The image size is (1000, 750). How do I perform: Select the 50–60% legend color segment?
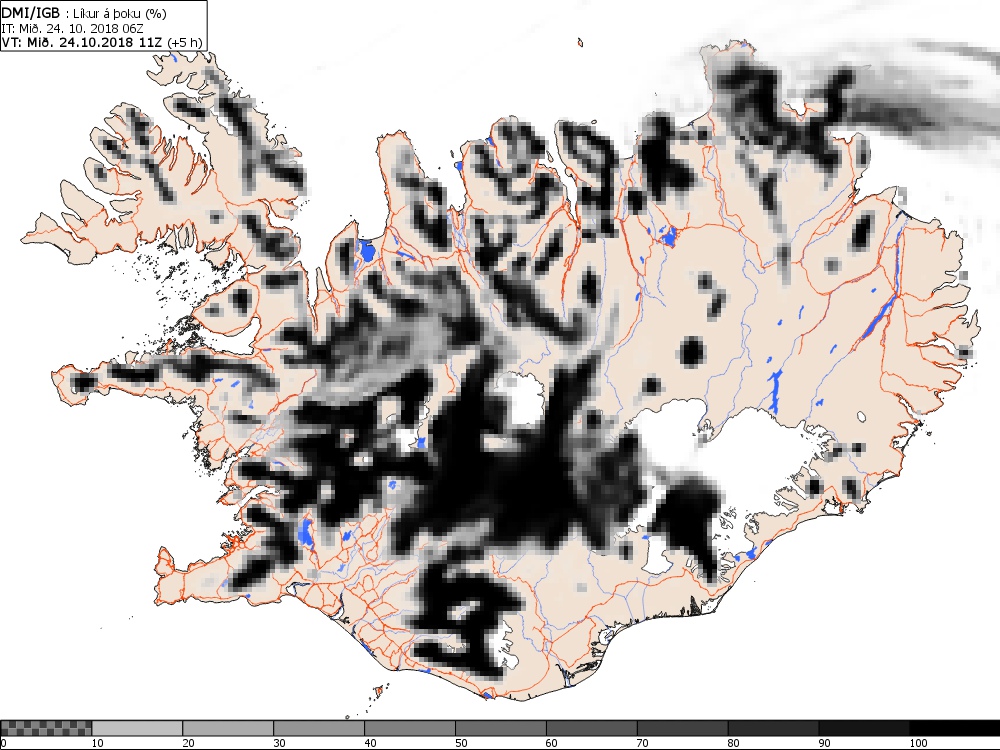click(501, 728)
